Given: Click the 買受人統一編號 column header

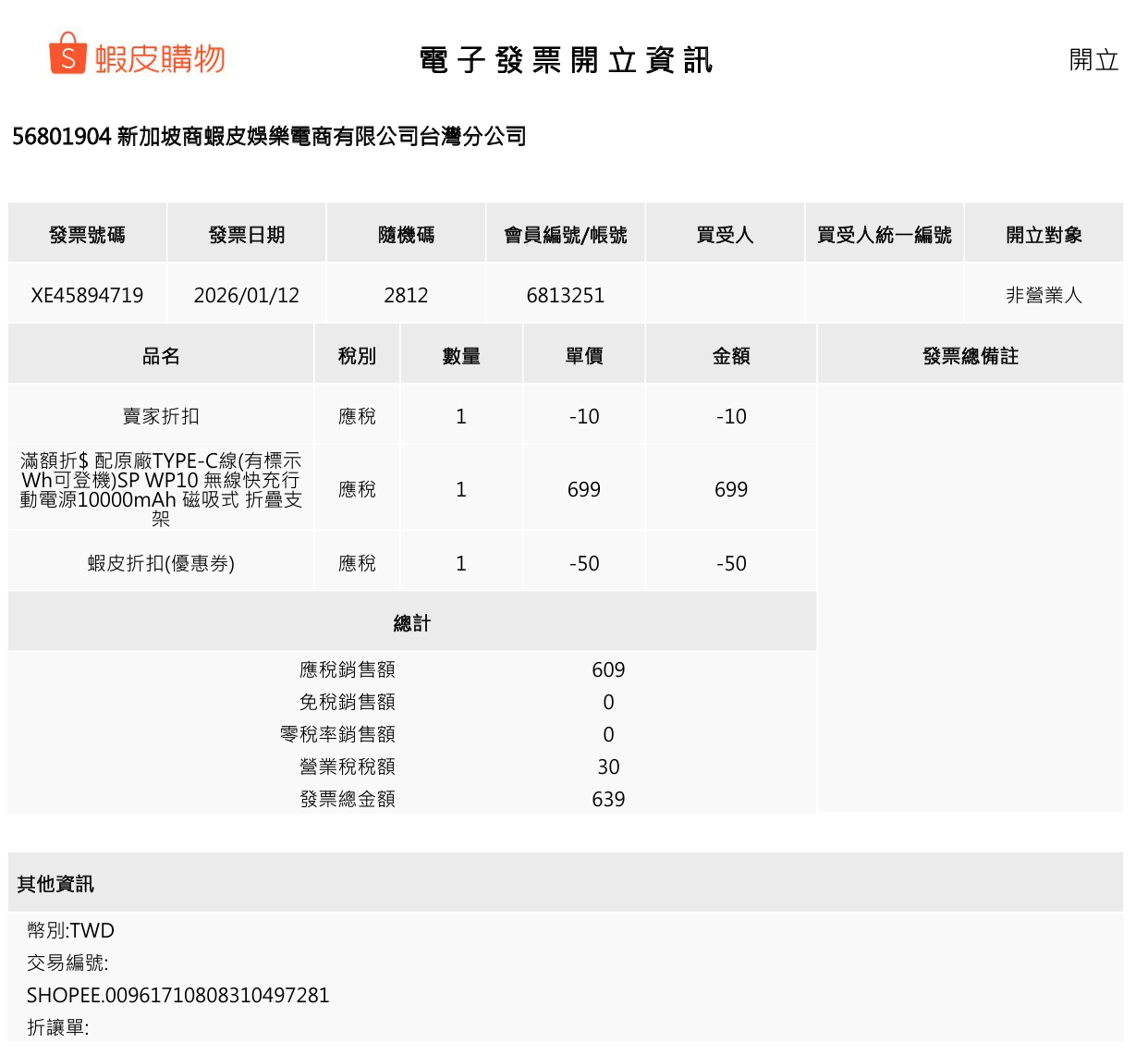Looking at the screenshot, I should (884, 235).
